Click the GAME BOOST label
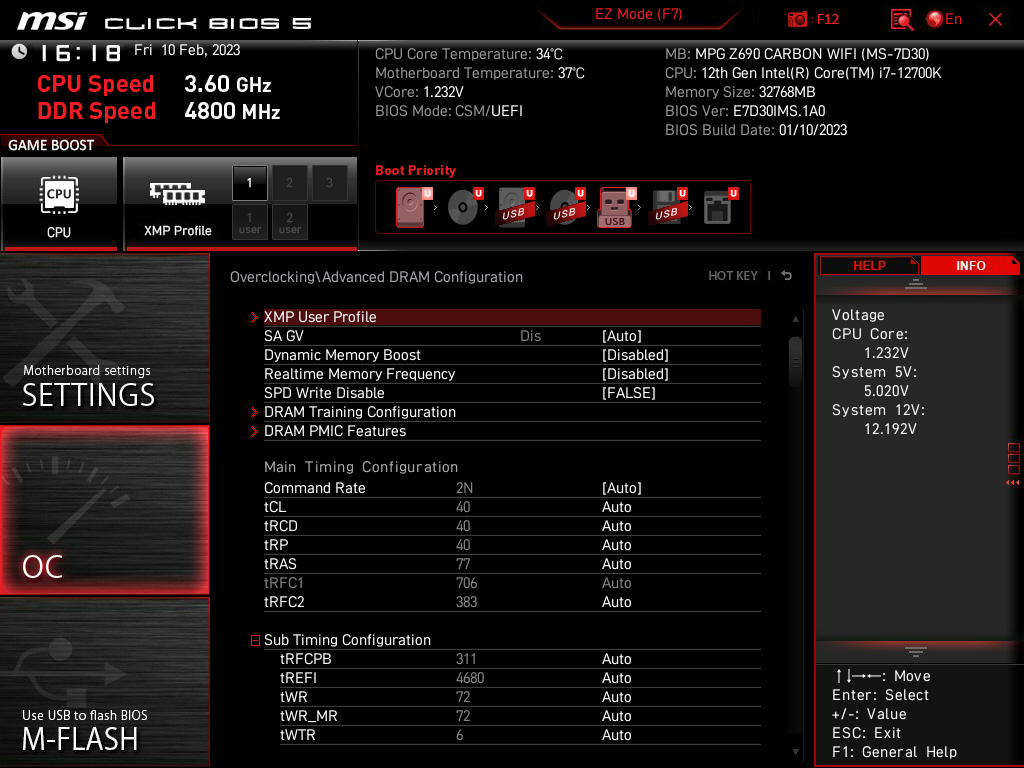Image resolution: width=1024 pixels, height=768 pixels. [51, 145]
